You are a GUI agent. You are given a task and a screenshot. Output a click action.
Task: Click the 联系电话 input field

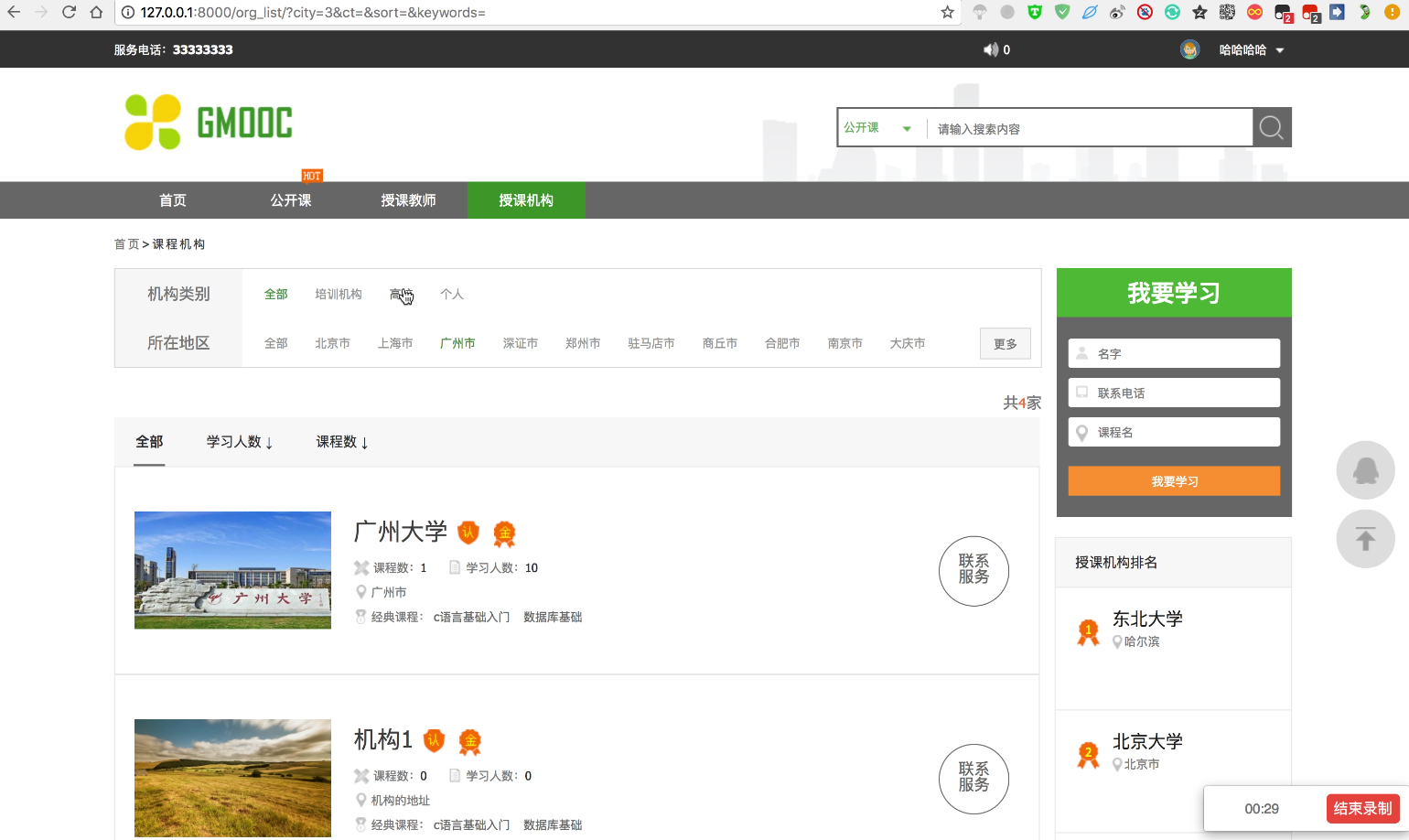click(x=1174, y=393)
